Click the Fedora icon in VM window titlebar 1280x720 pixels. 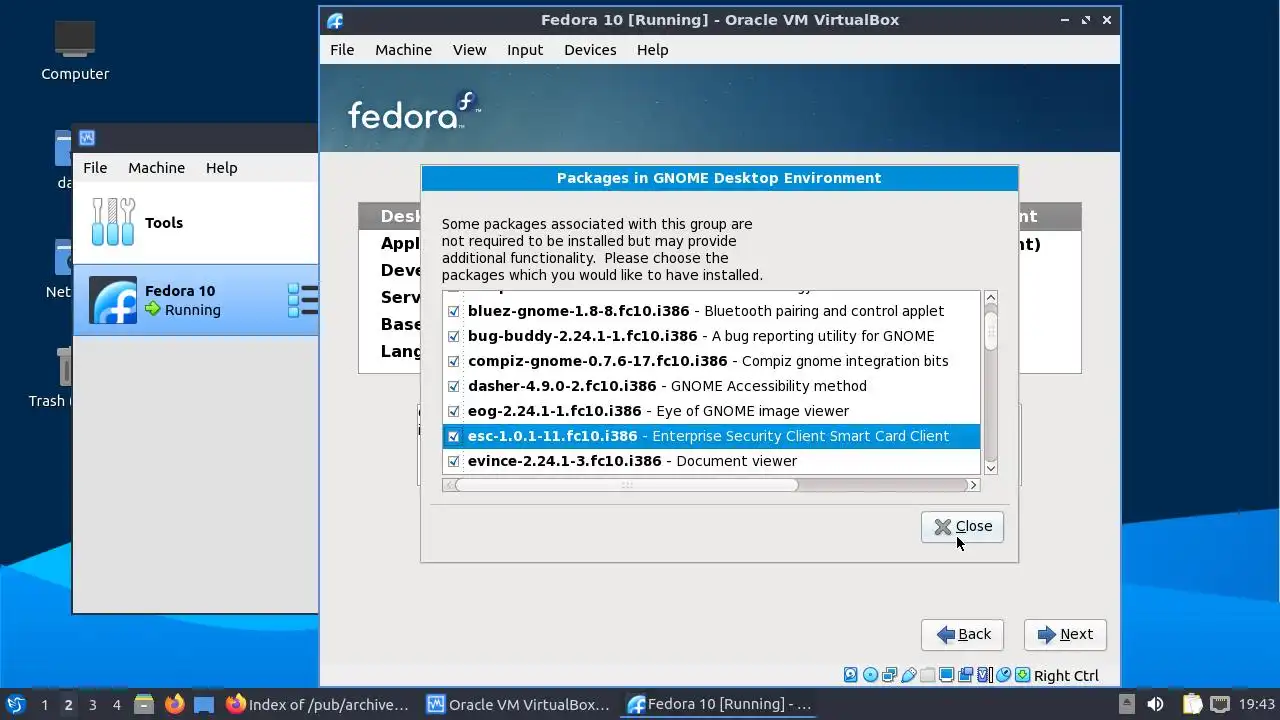tap(335, 20)
